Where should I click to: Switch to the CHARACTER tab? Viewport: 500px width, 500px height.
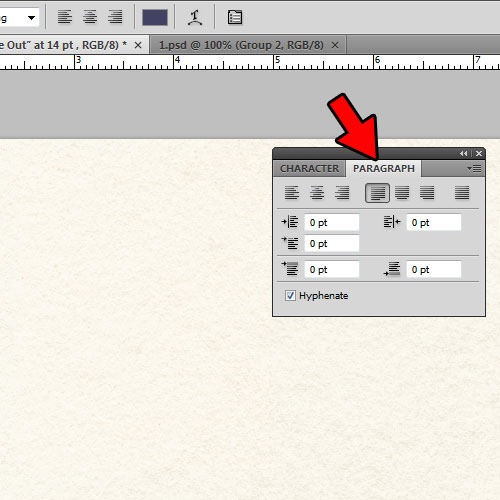coord(309,169)
